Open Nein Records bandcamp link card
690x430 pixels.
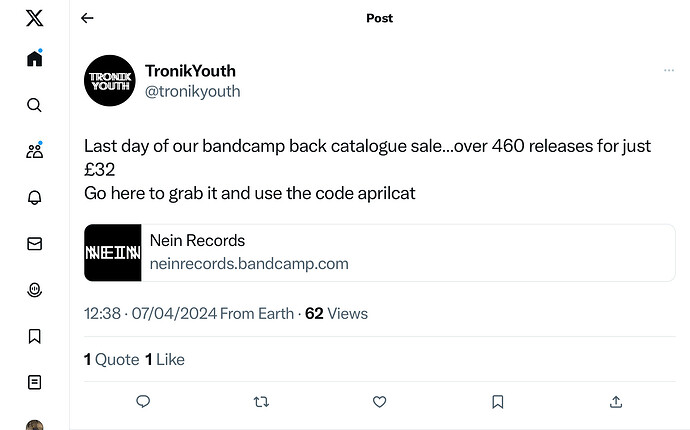(379, 253)
